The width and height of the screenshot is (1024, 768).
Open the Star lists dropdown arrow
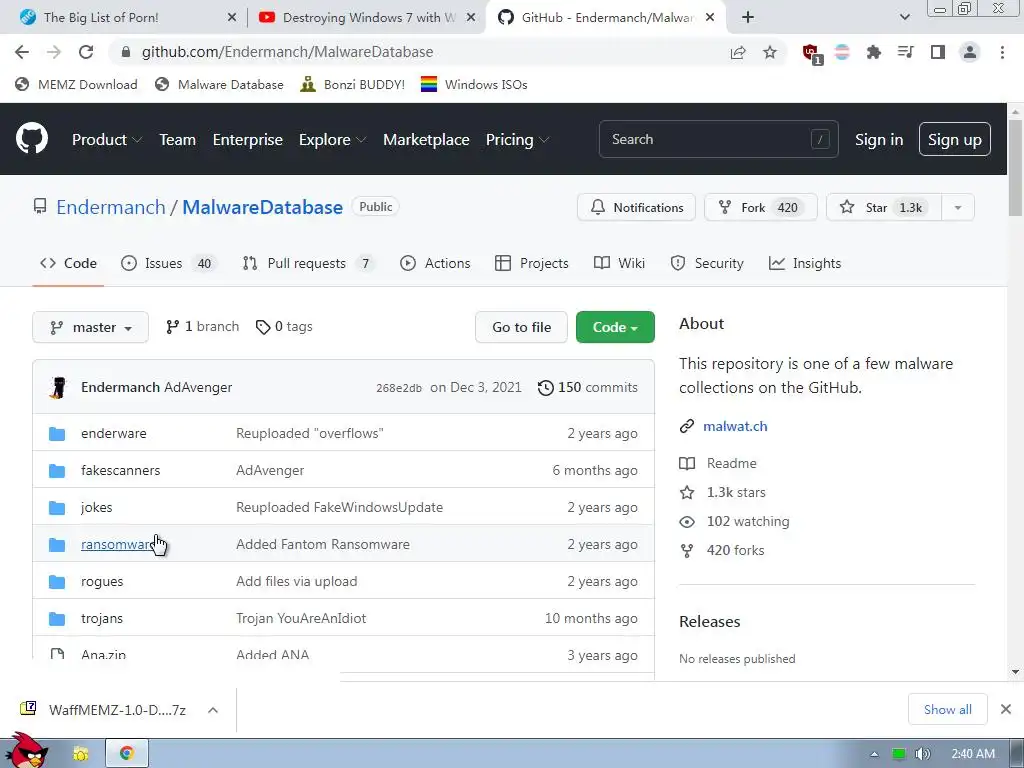[x=958, y=208]
